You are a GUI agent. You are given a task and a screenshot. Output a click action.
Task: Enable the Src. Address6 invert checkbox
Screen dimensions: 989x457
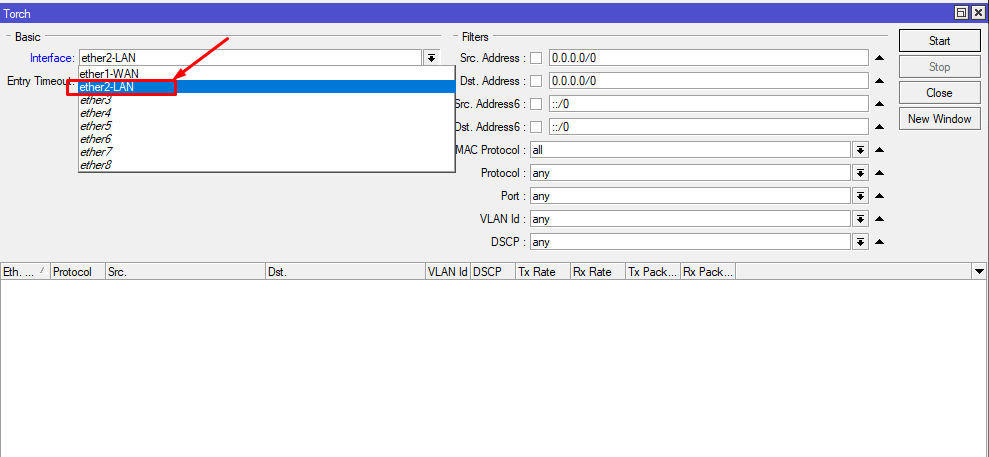535,104
